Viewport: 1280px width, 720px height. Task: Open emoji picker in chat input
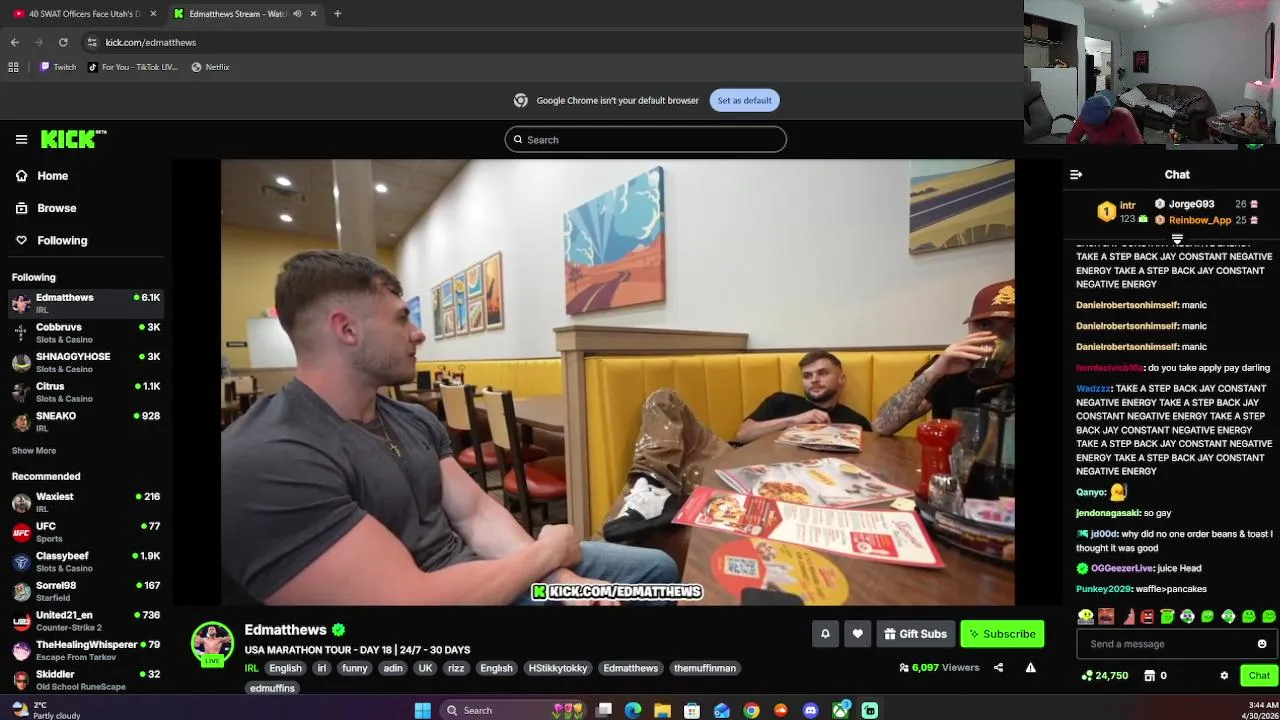point(1262,644)
